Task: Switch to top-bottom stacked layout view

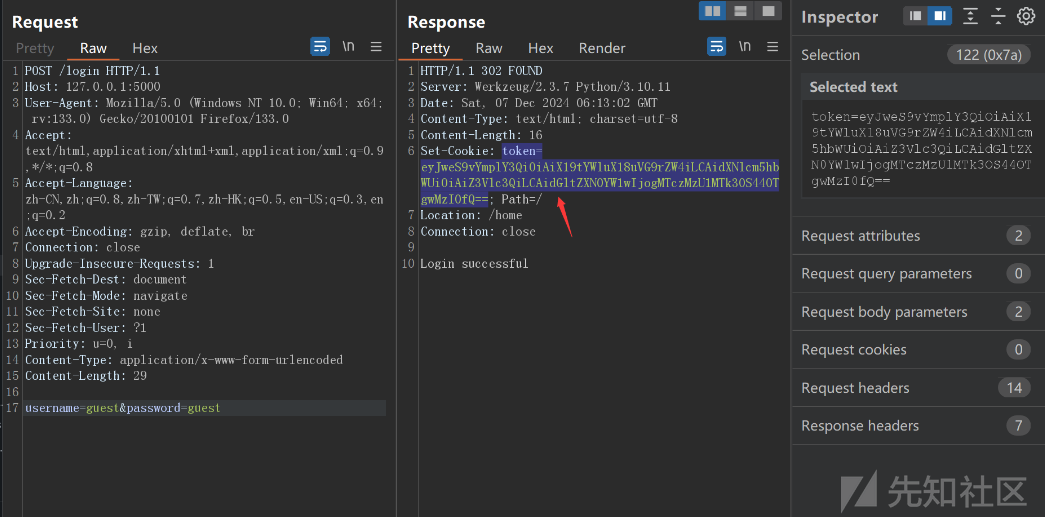Action: pyautogui.click(x=740, y=11)
